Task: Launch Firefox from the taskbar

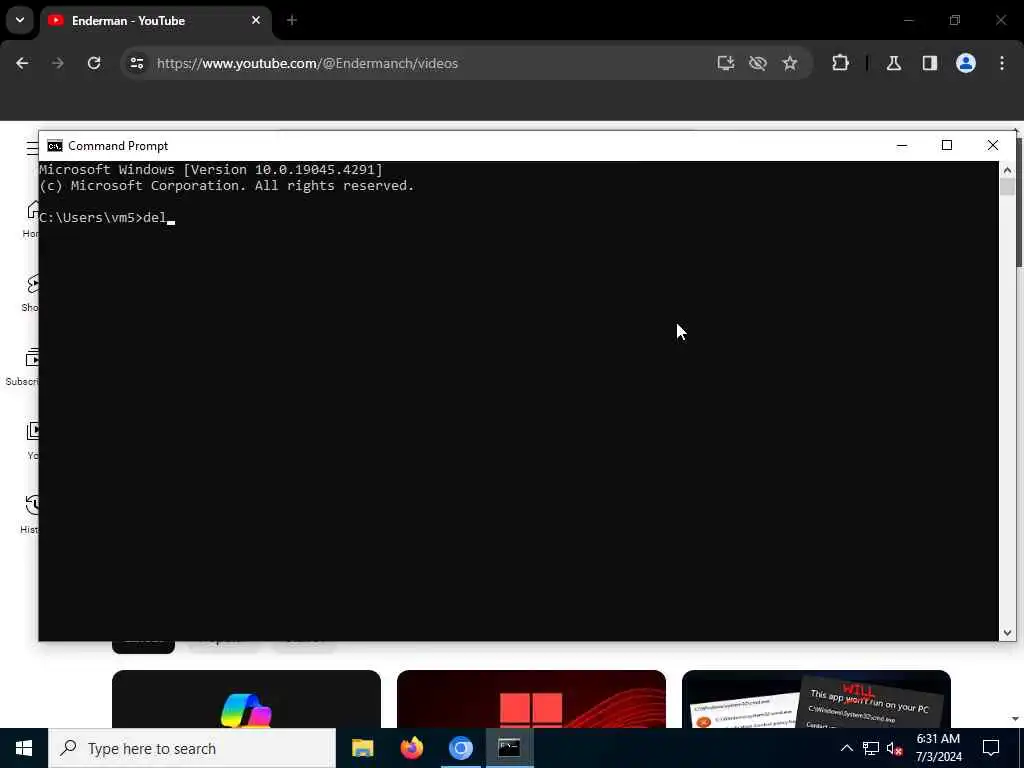Action: click(411, 748)
